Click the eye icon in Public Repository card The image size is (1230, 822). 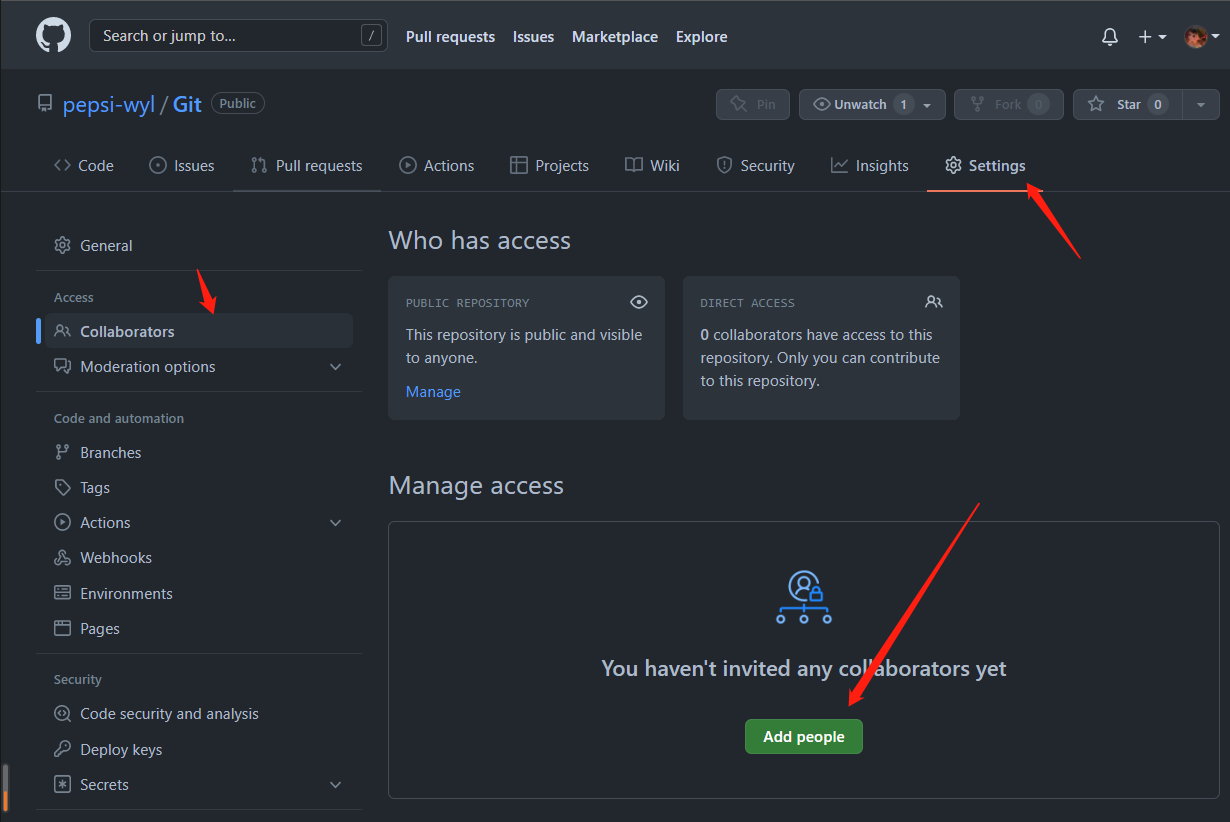(639, 302)
